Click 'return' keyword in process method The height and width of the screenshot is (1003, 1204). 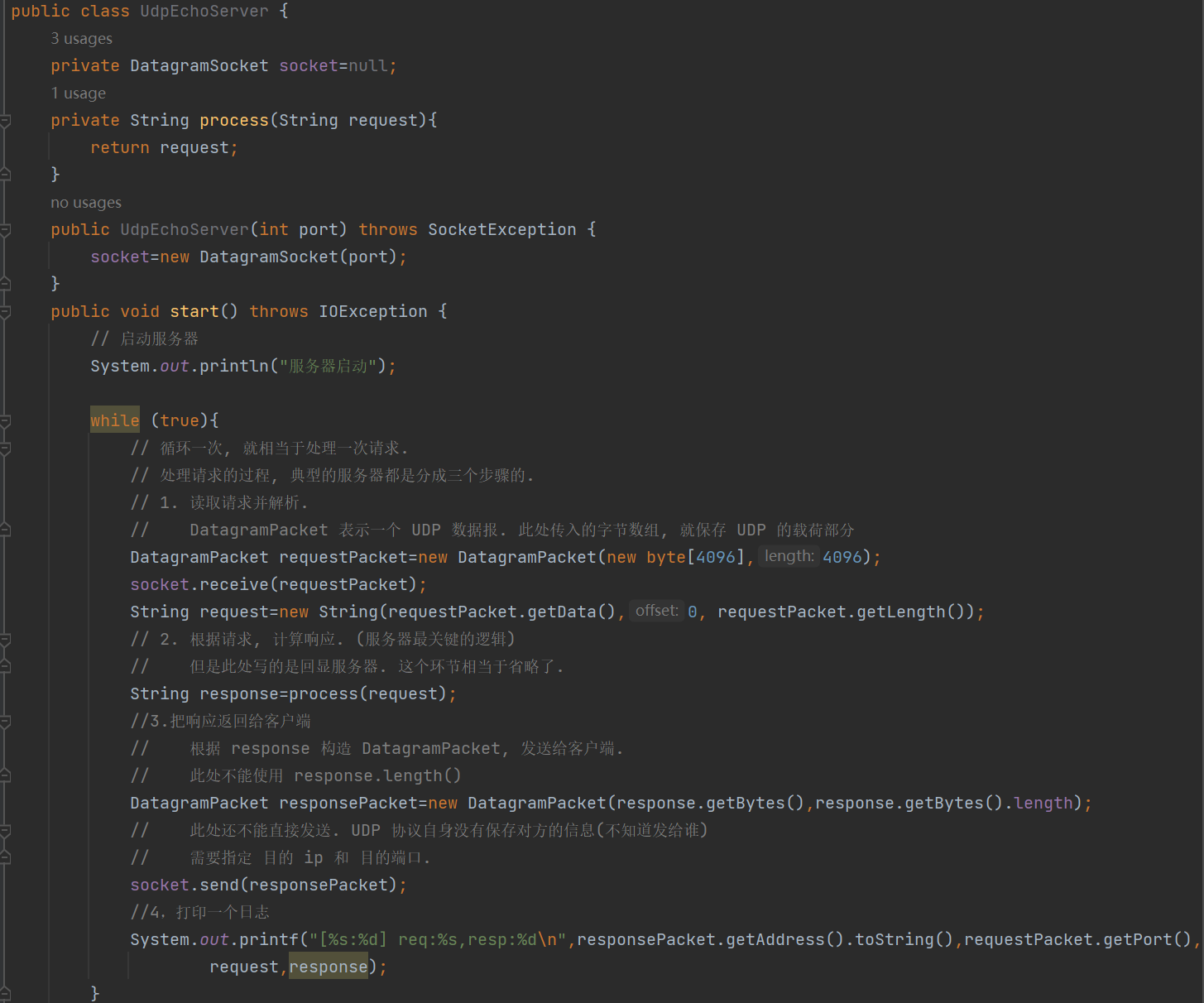point(120,148)
